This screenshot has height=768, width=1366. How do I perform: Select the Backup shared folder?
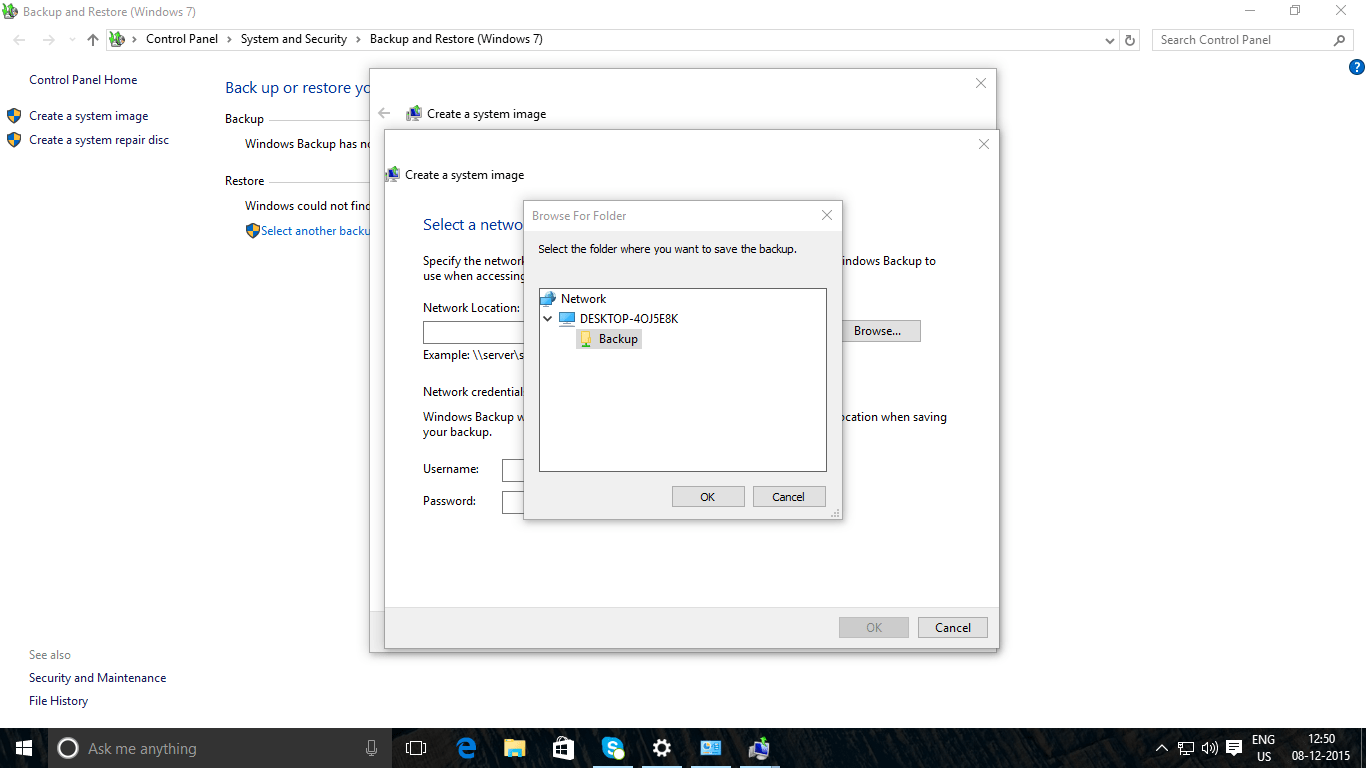(609, 339)
